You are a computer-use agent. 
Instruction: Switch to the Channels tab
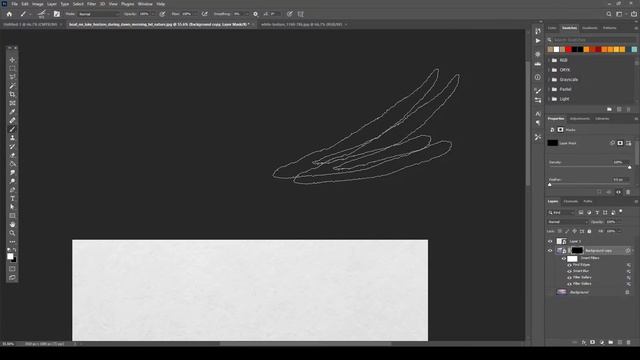tap(571, 201)
